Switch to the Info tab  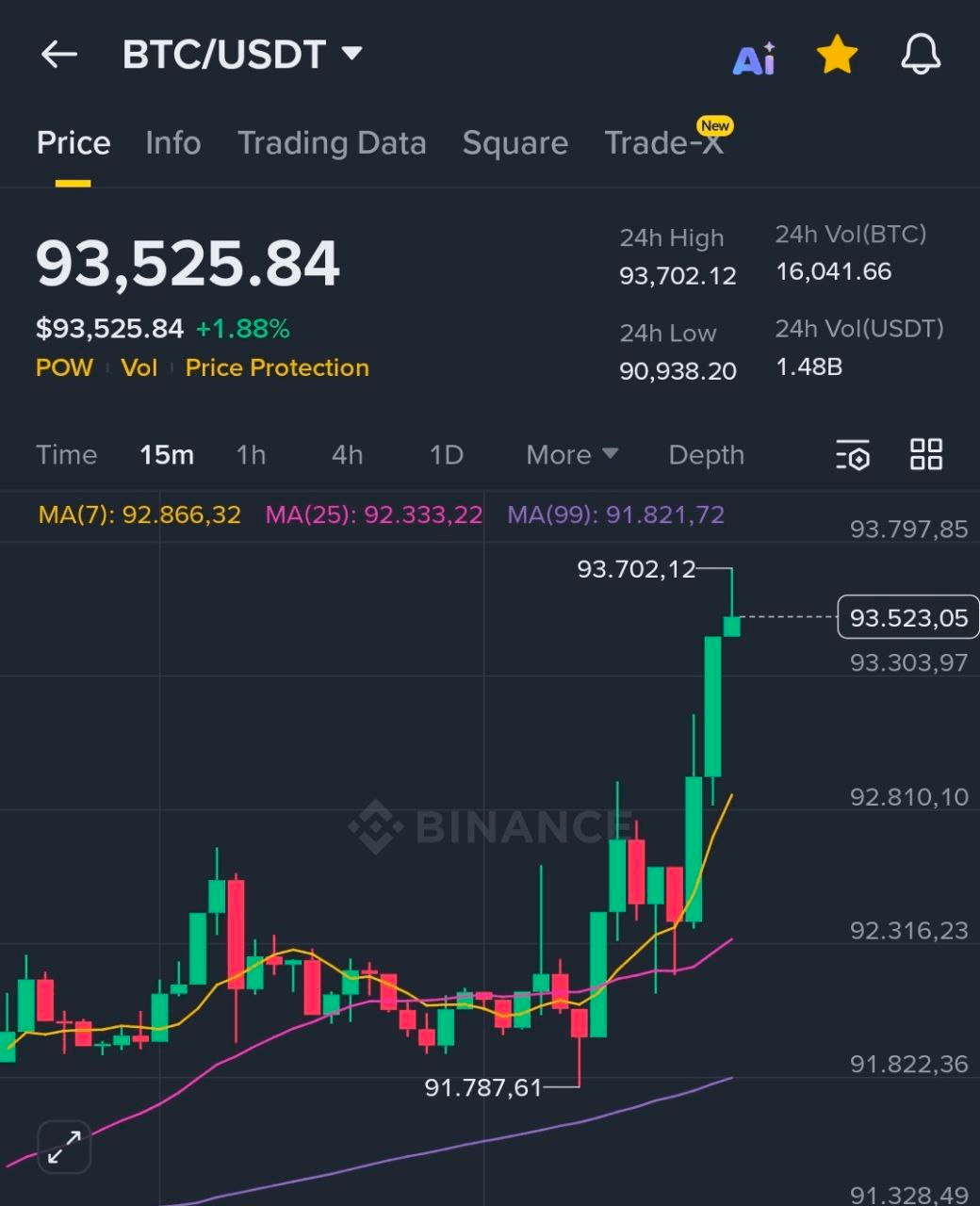[172, 143]
